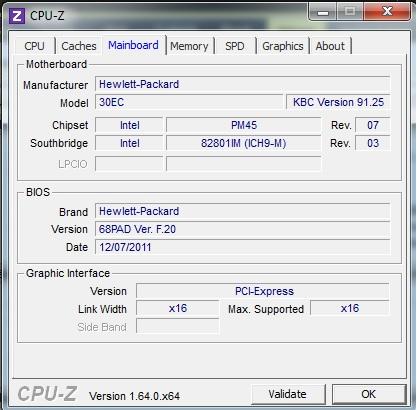
Task: Click the 82801IM (ICH9-M) field
Action: tap(244, 143)
